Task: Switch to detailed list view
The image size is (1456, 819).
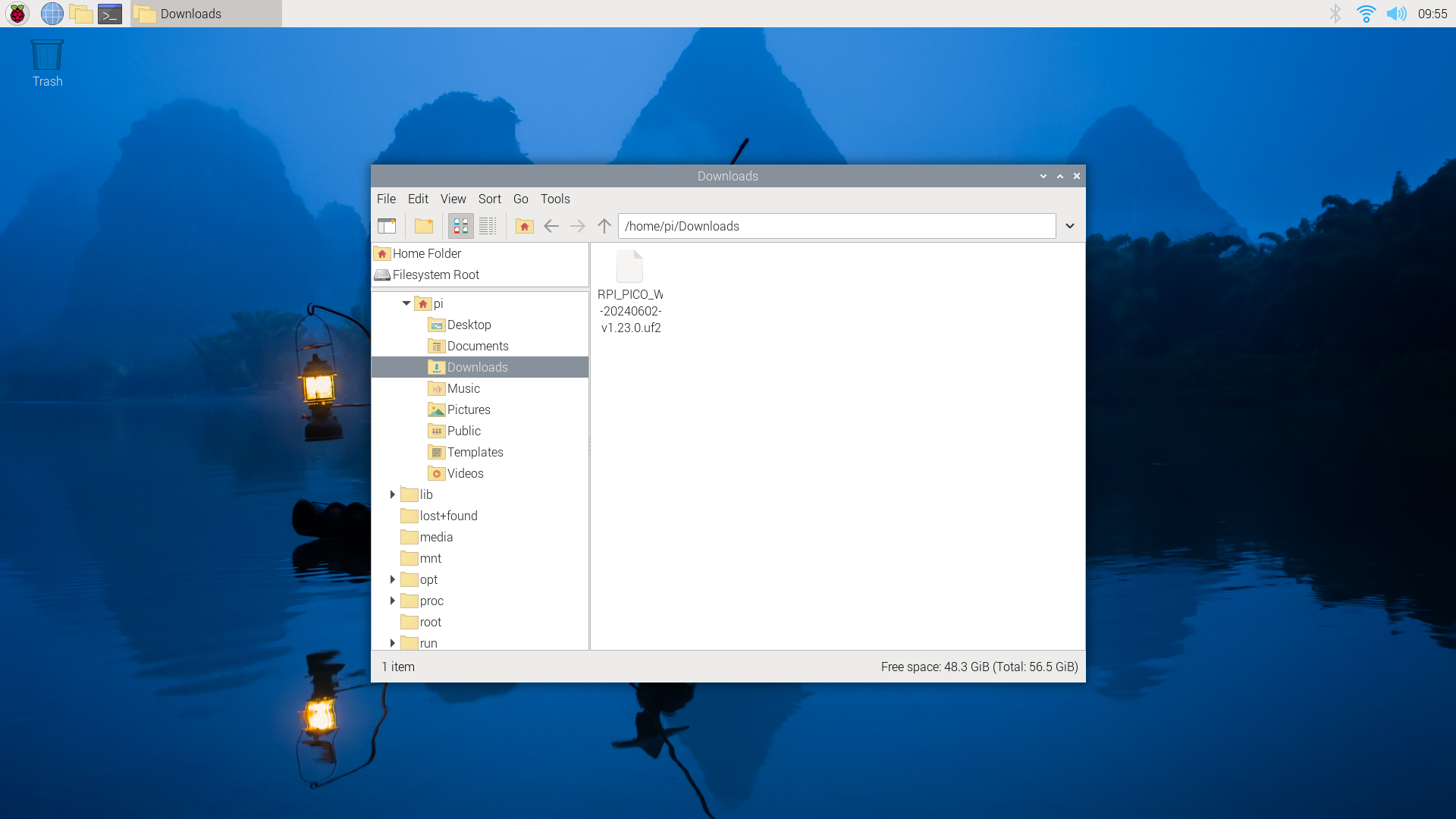Action: point(488,225)
